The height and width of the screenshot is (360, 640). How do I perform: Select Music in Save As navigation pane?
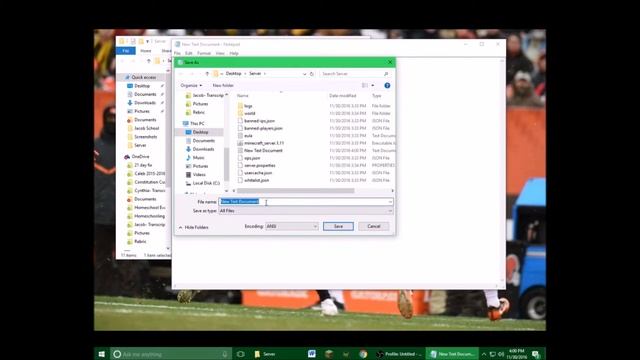point(198,158)
